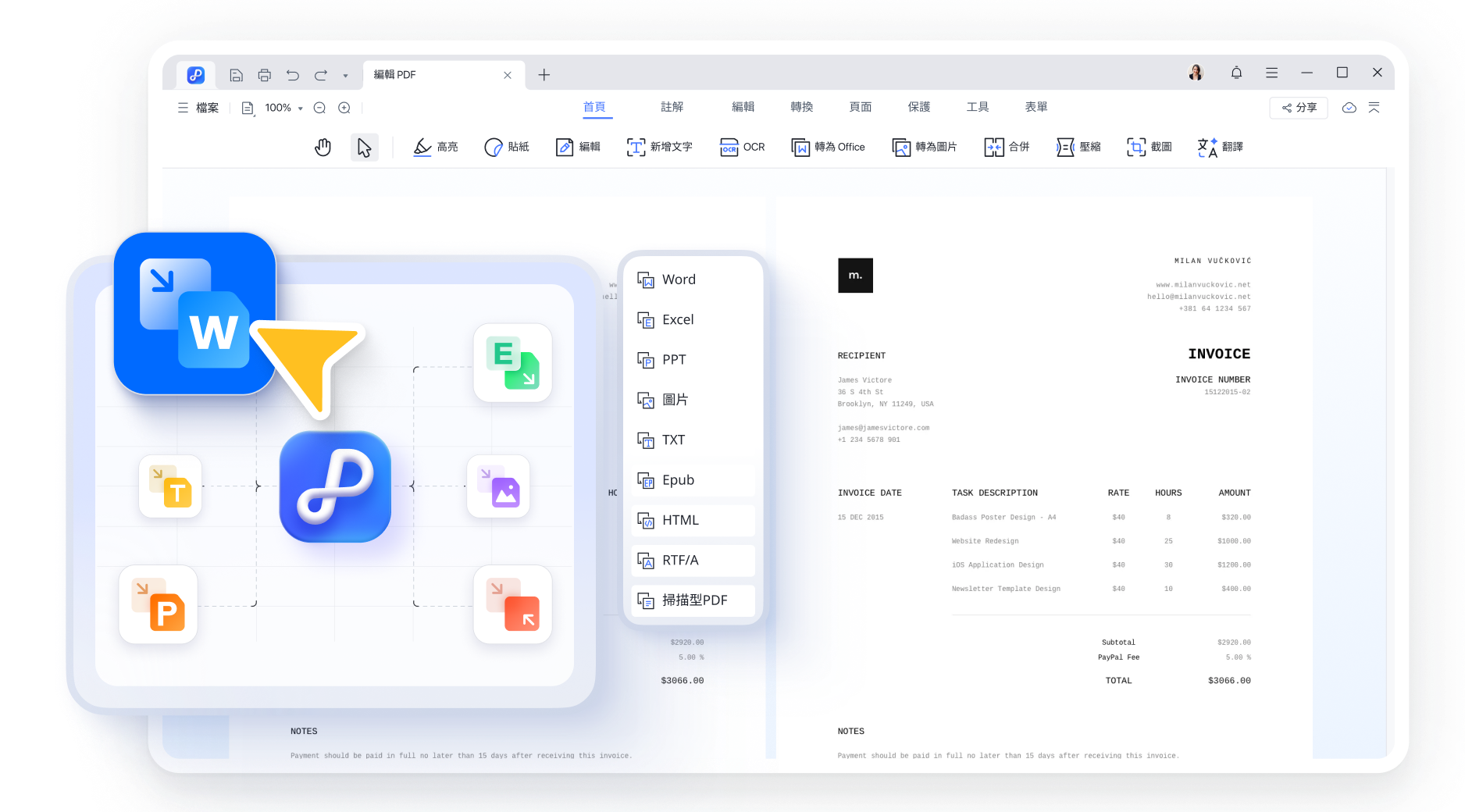Click www.milanvuckovic.net in invoice header

coord(1203,285)
